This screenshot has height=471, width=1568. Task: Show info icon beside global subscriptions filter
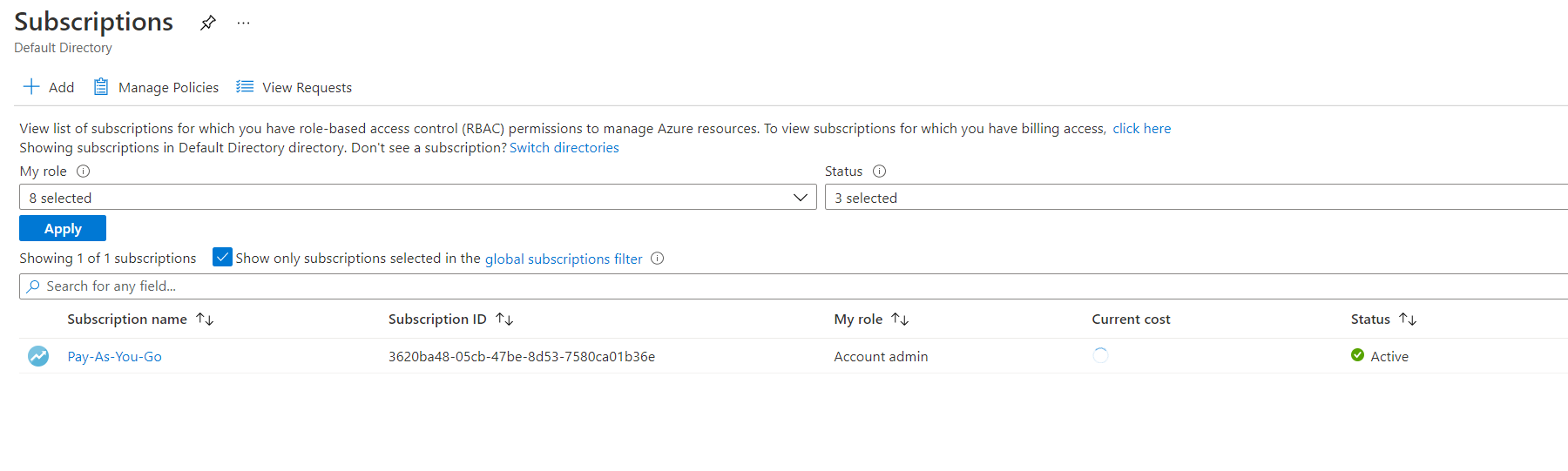tap(658, 259)
